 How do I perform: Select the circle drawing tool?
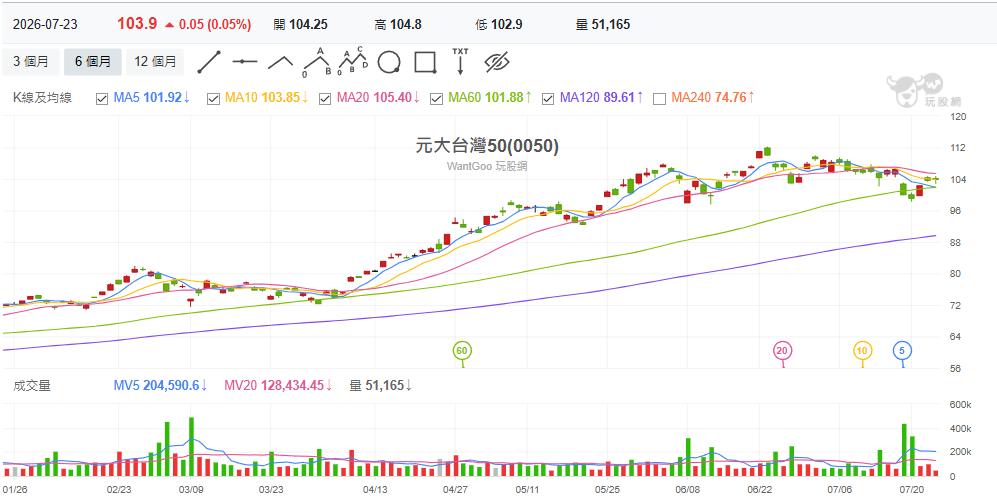click(389, 62)
